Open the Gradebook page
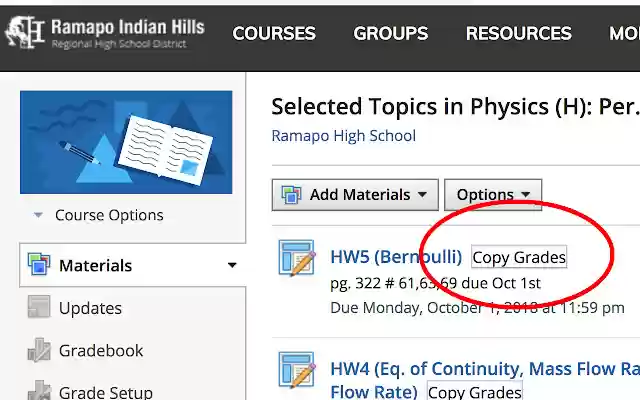Viewport: 640px width, 400px height. (101, 351)
